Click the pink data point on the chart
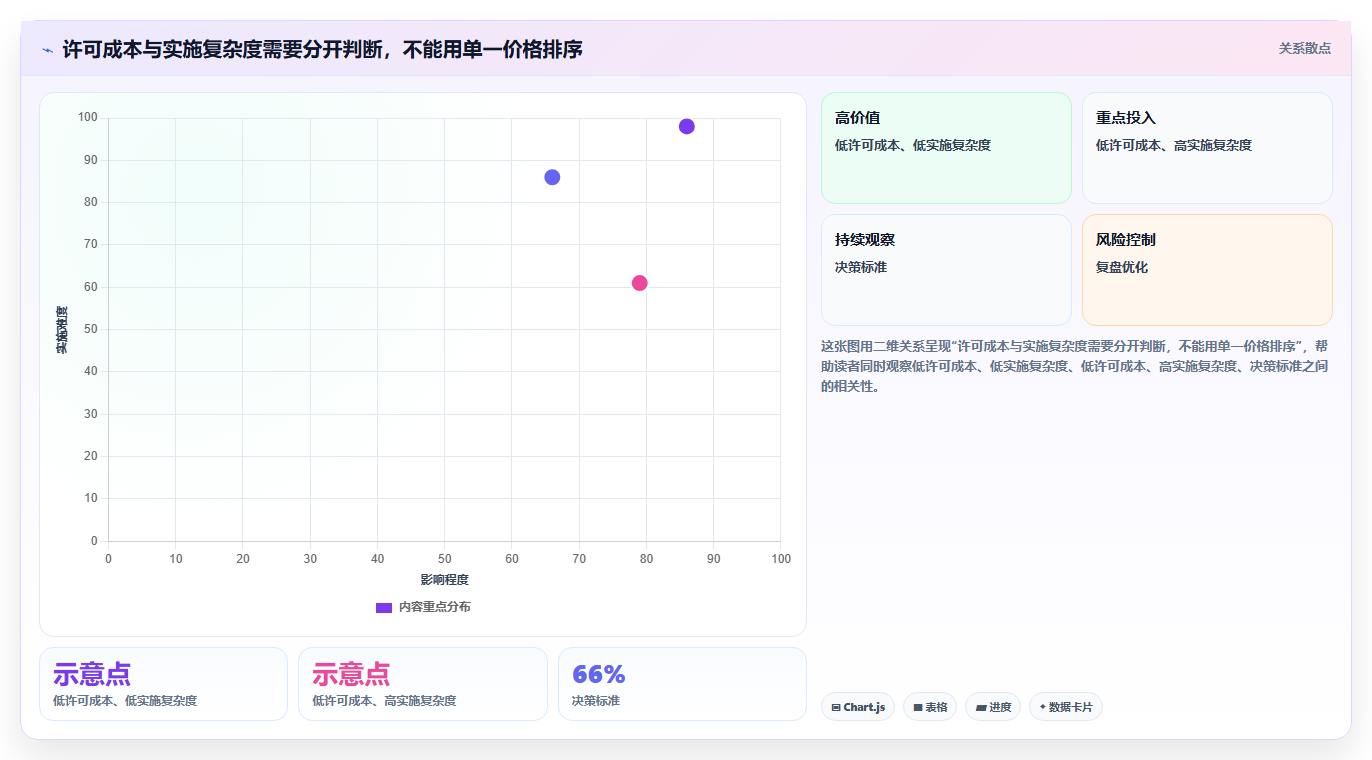 (640, 283)
